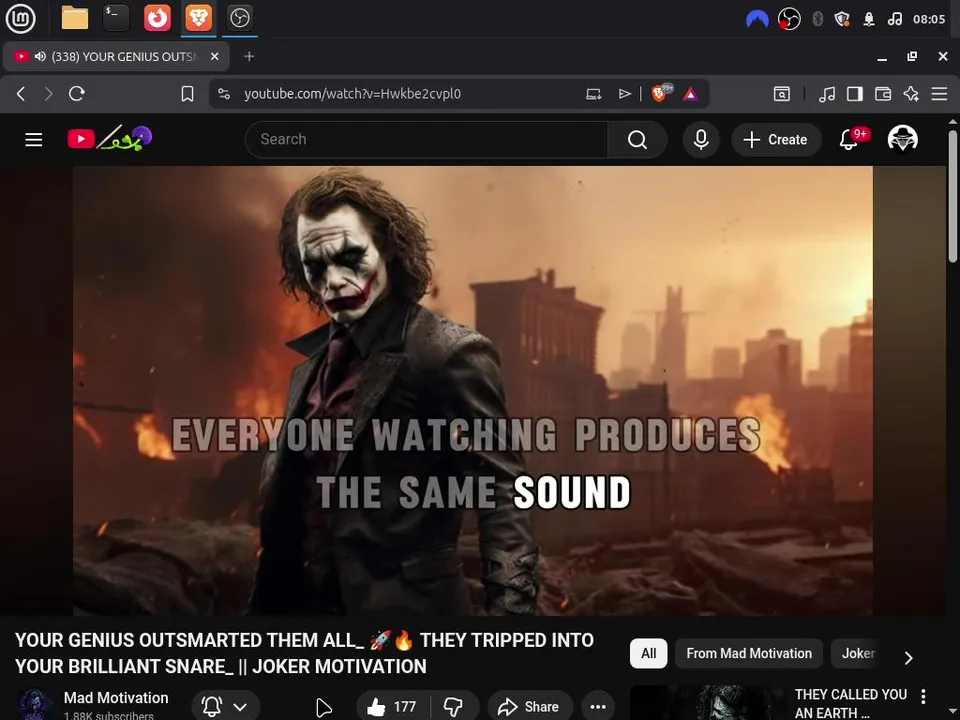The image size is (960, 720).
Task: Bookmark this page
Action: (187, 94)
